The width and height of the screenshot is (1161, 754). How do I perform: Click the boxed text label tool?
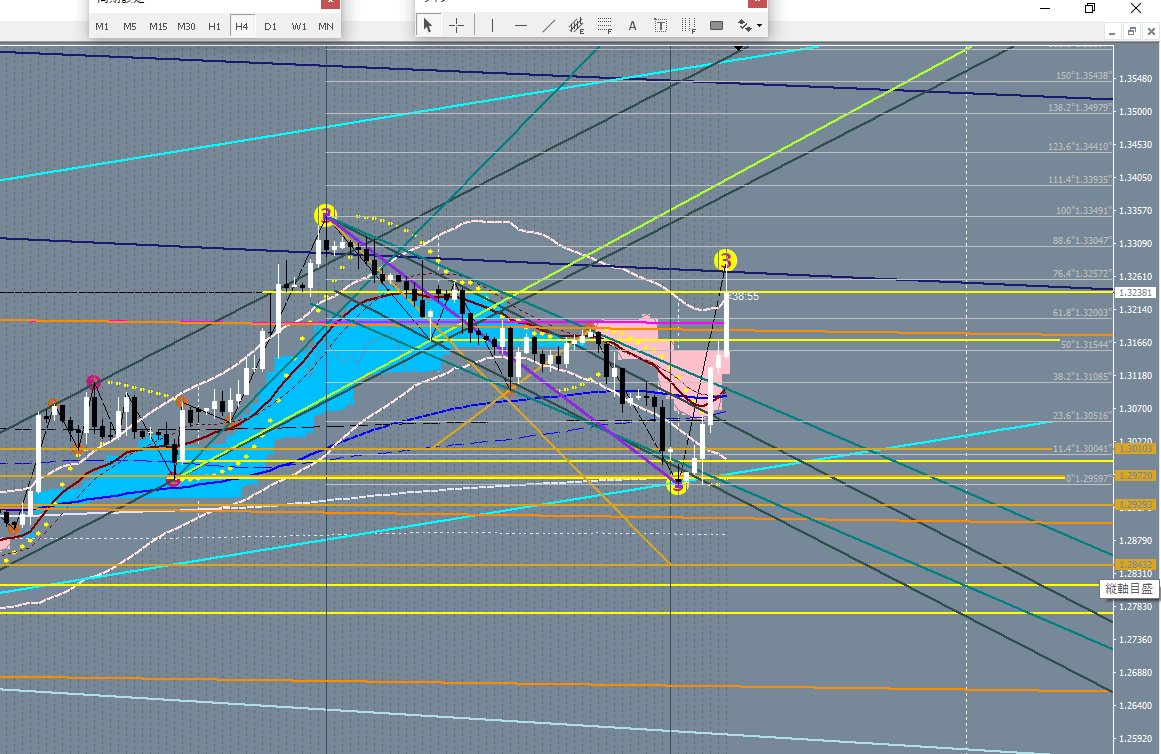point(660,25)
